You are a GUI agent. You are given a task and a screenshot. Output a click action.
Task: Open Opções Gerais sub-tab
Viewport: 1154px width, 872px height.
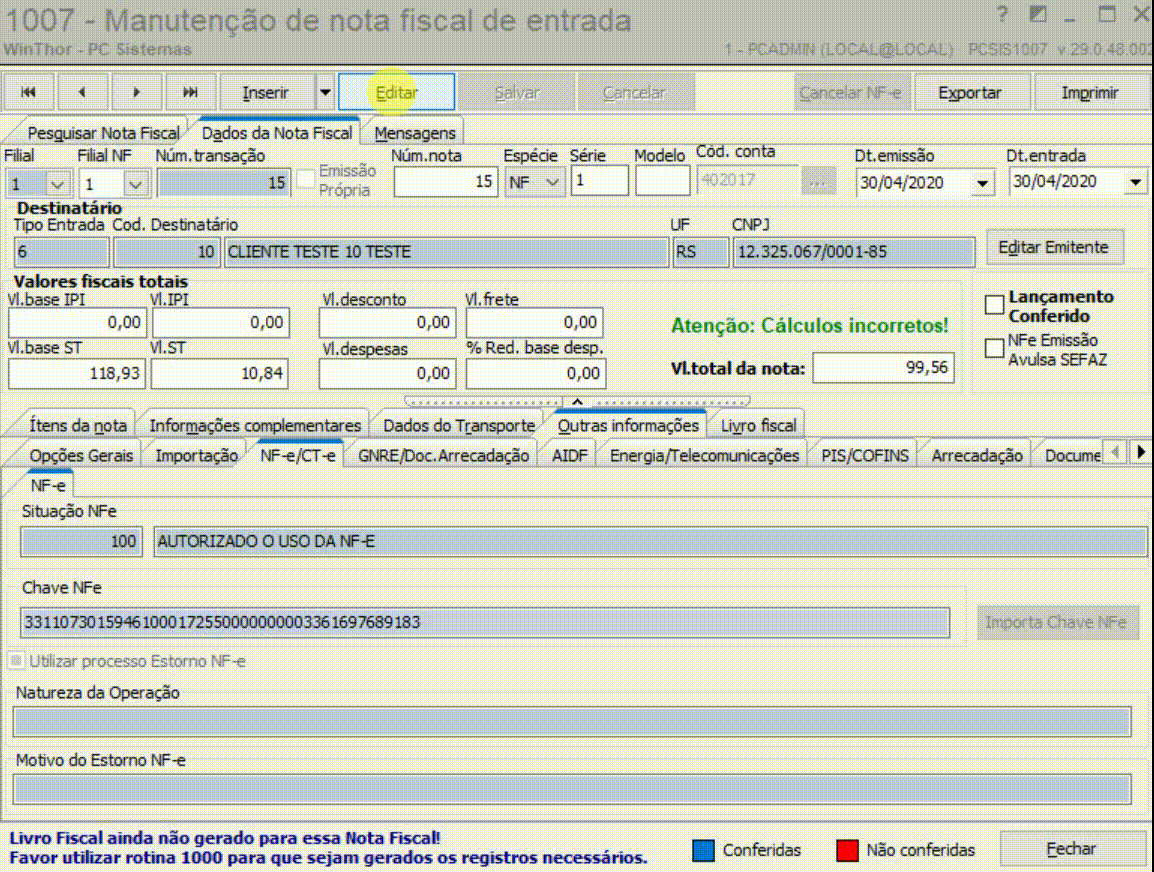(x=81, y=456)
